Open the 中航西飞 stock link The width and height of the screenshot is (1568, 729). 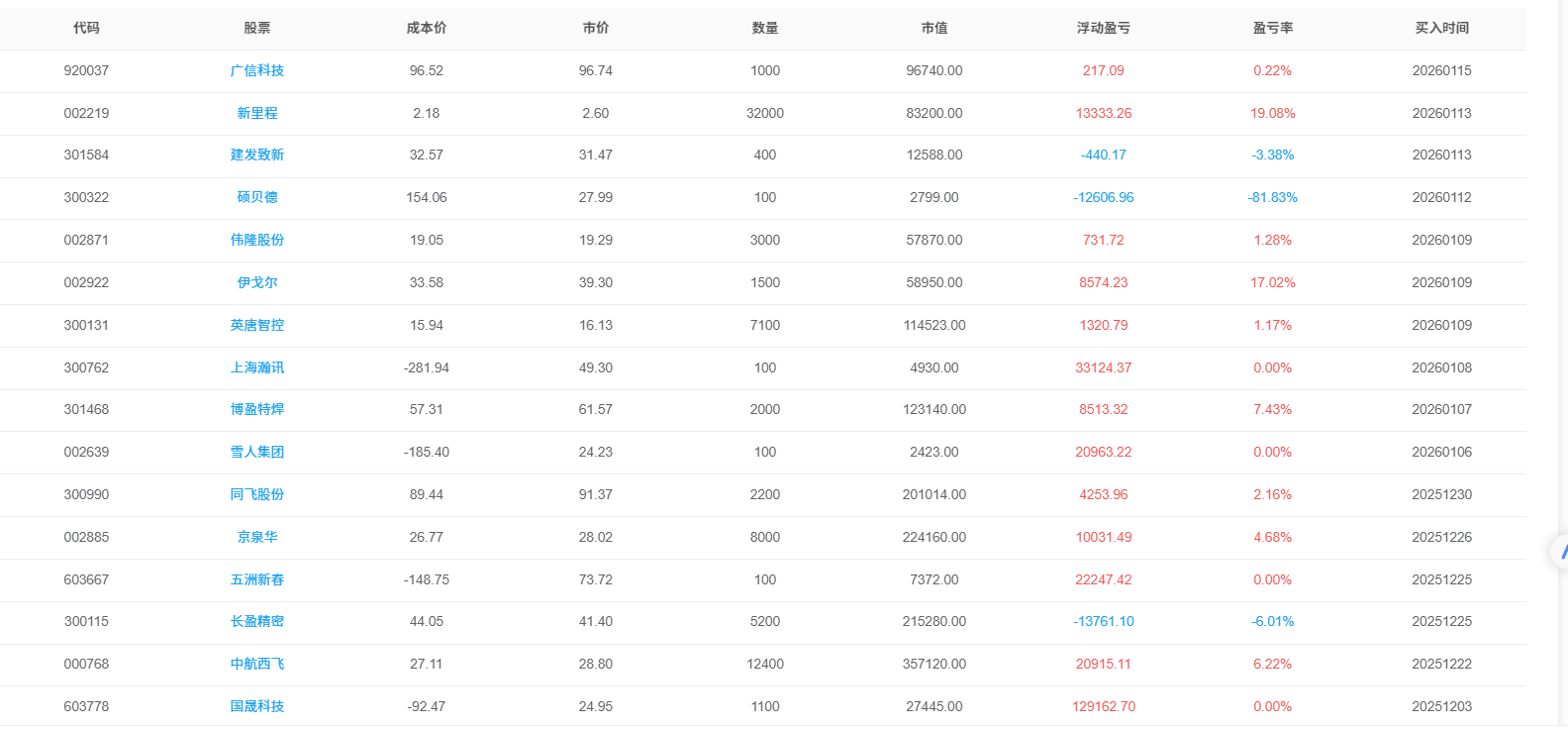point(257,664)
